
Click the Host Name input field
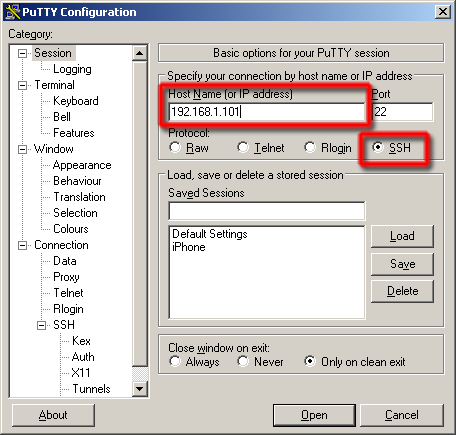tap(267, 112)
